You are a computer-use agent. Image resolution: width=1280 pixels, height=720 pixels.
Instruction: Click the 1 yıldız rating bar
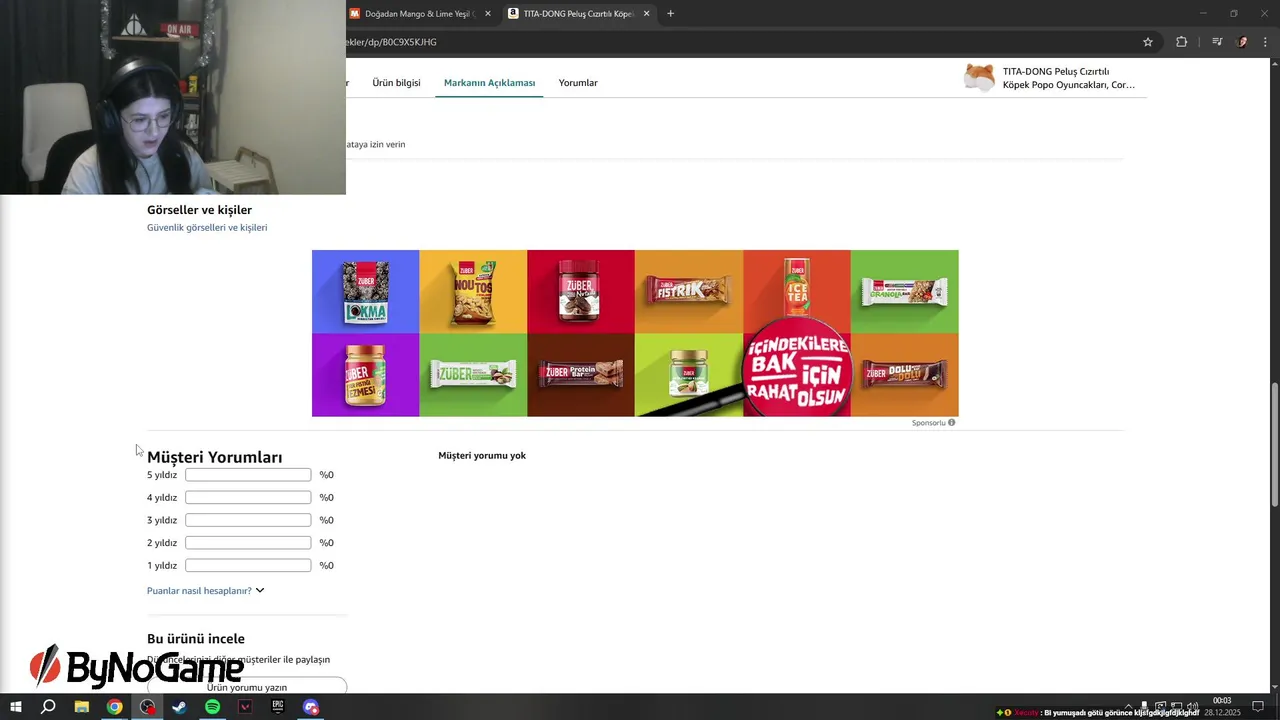pos(248,566)
